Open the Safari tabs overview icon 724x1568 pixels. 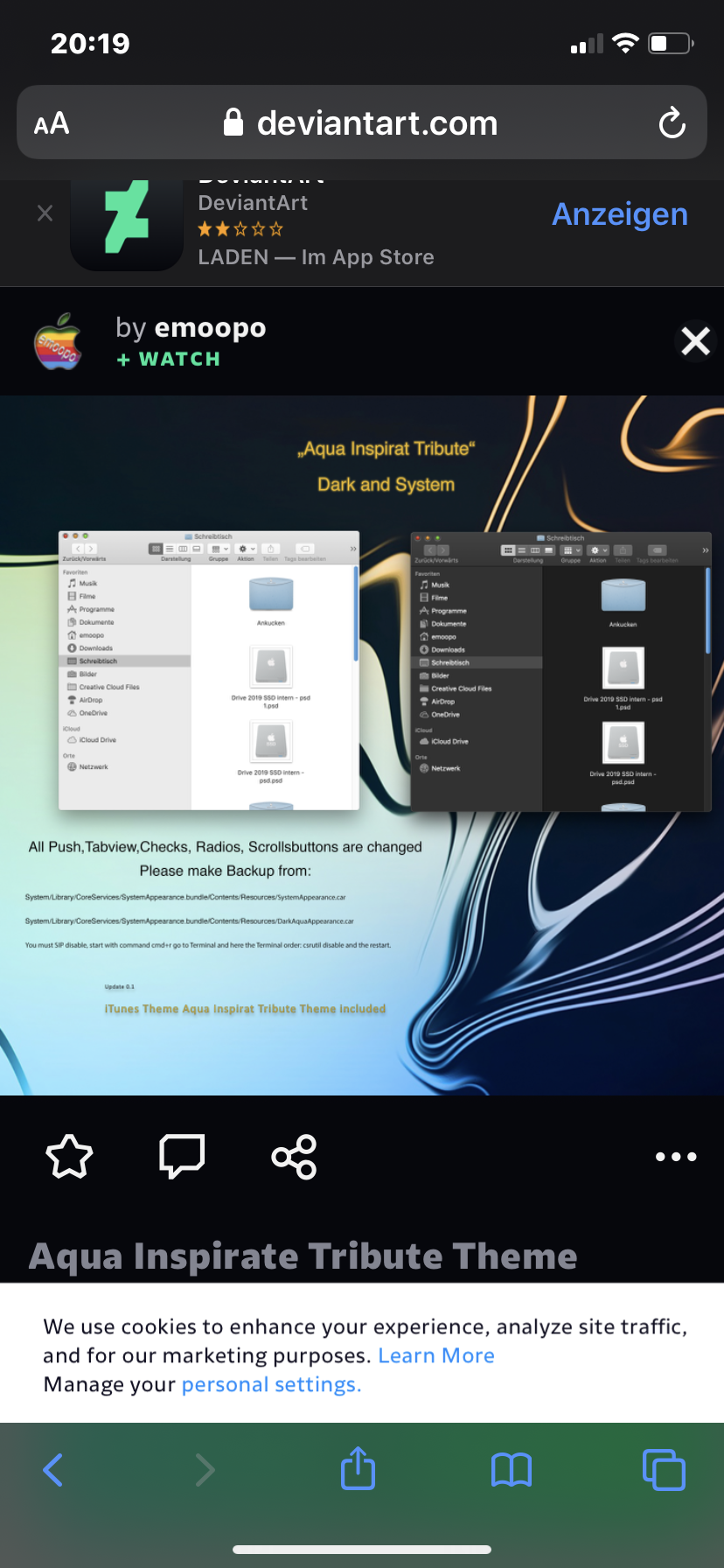tap(665, 1469)
